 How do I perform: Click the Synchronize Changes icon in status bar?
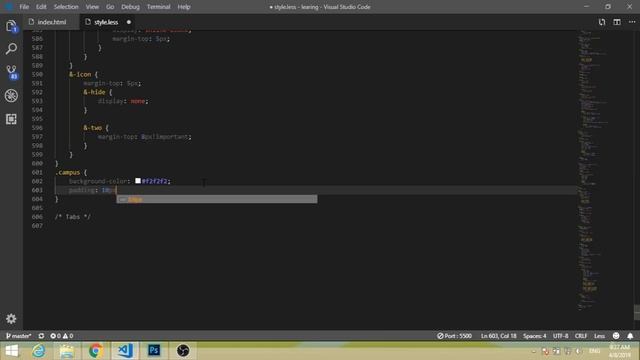point(41,336)
